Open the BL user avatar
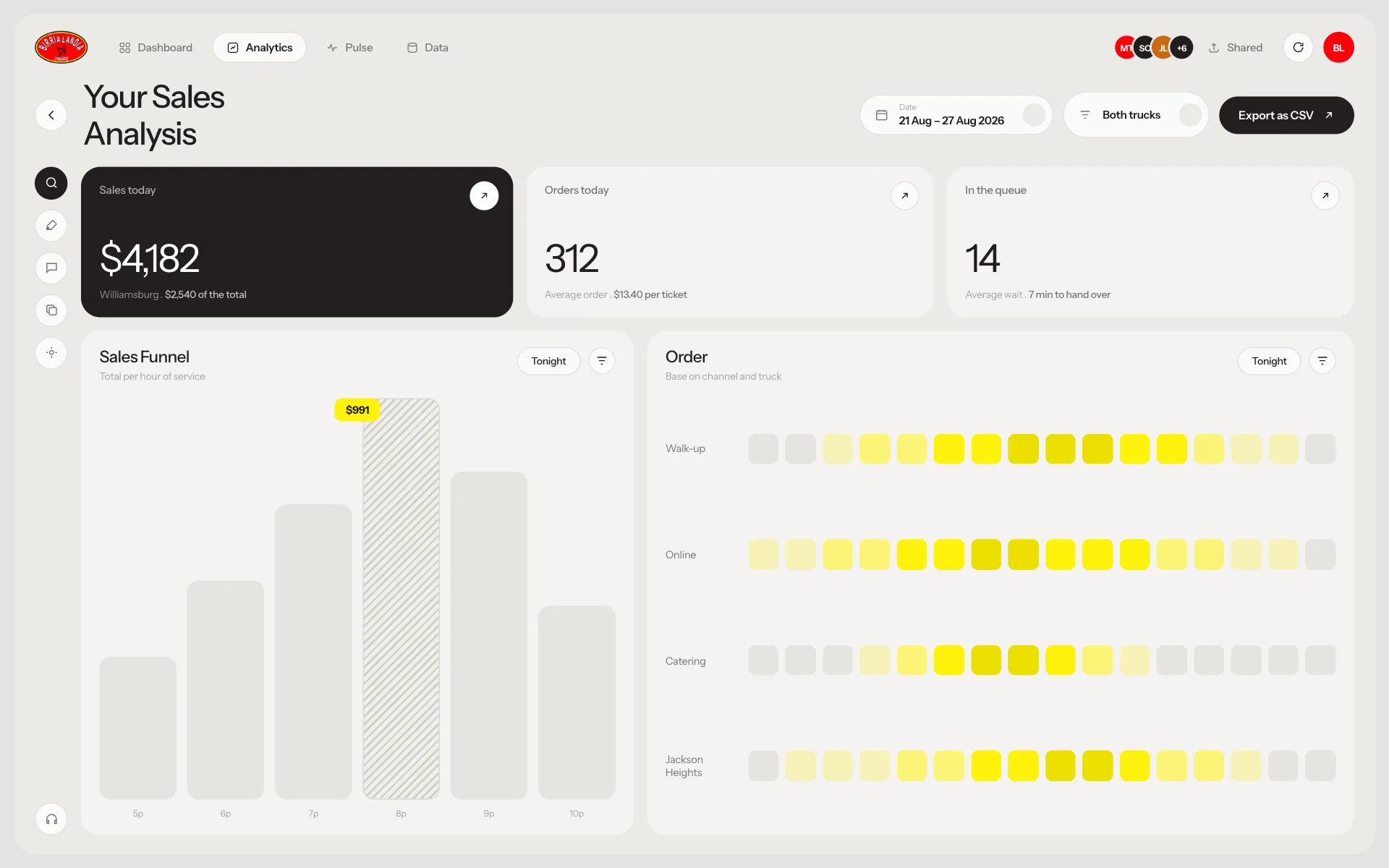The image size is (1389, 868). click(x=1338, y=48)
